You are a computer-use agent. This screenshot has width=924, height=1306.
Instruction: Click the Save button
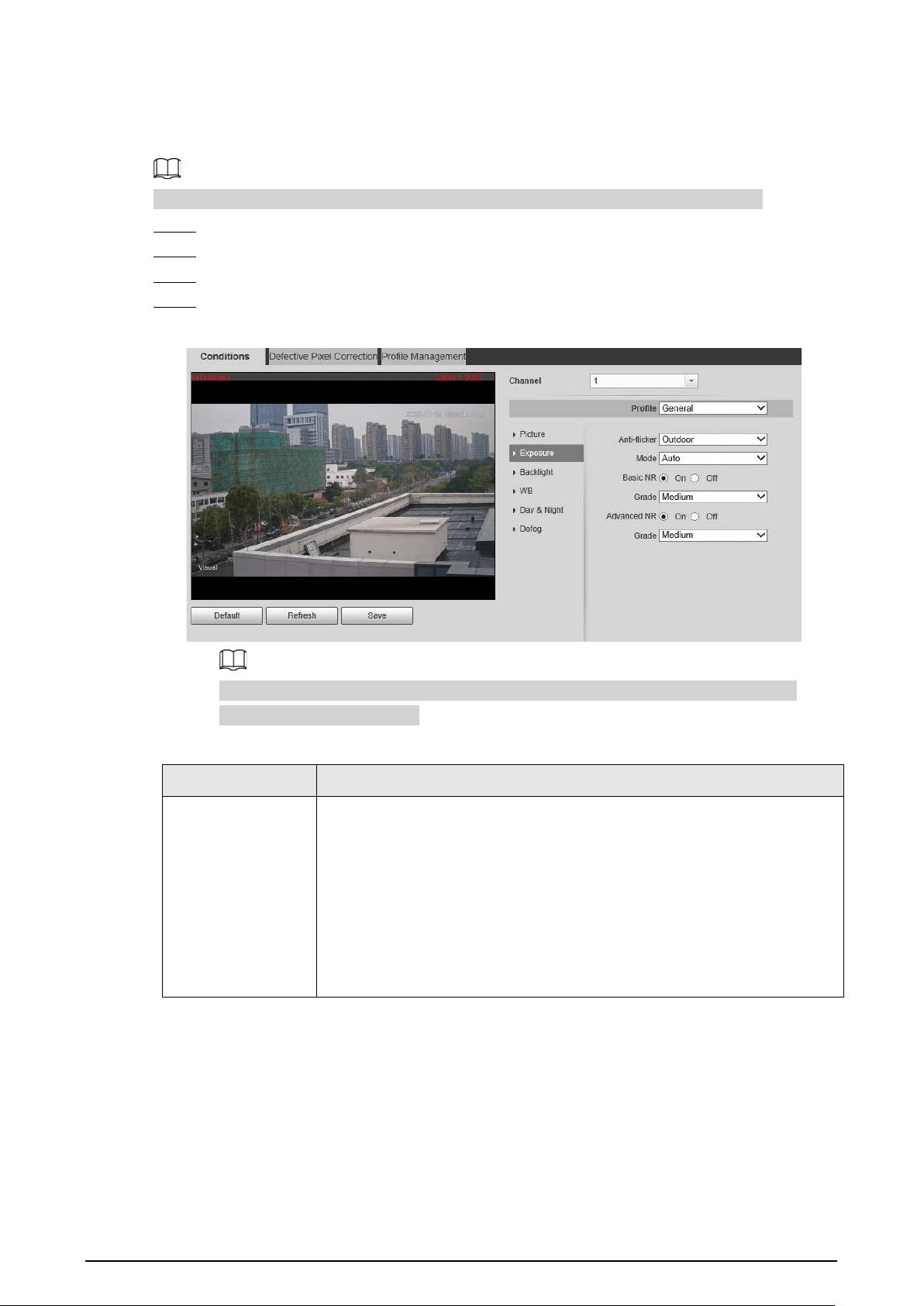tap(377, 615)
